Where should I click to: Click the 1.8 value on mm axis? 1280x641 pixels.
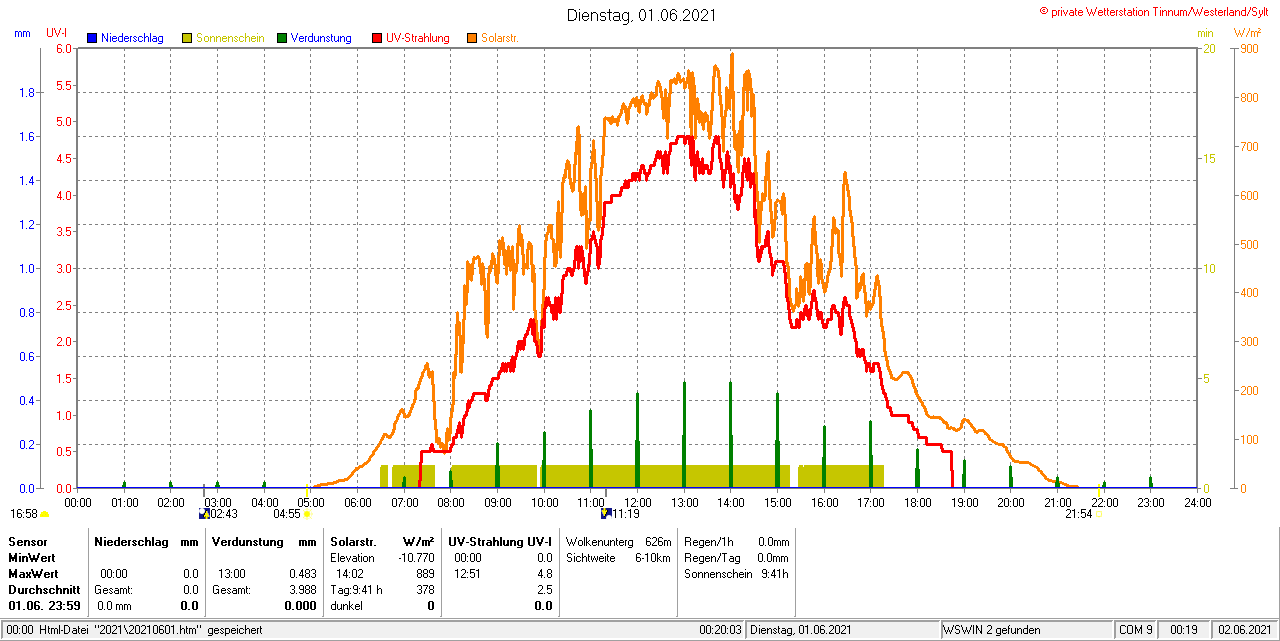click(x=28, y=92)
